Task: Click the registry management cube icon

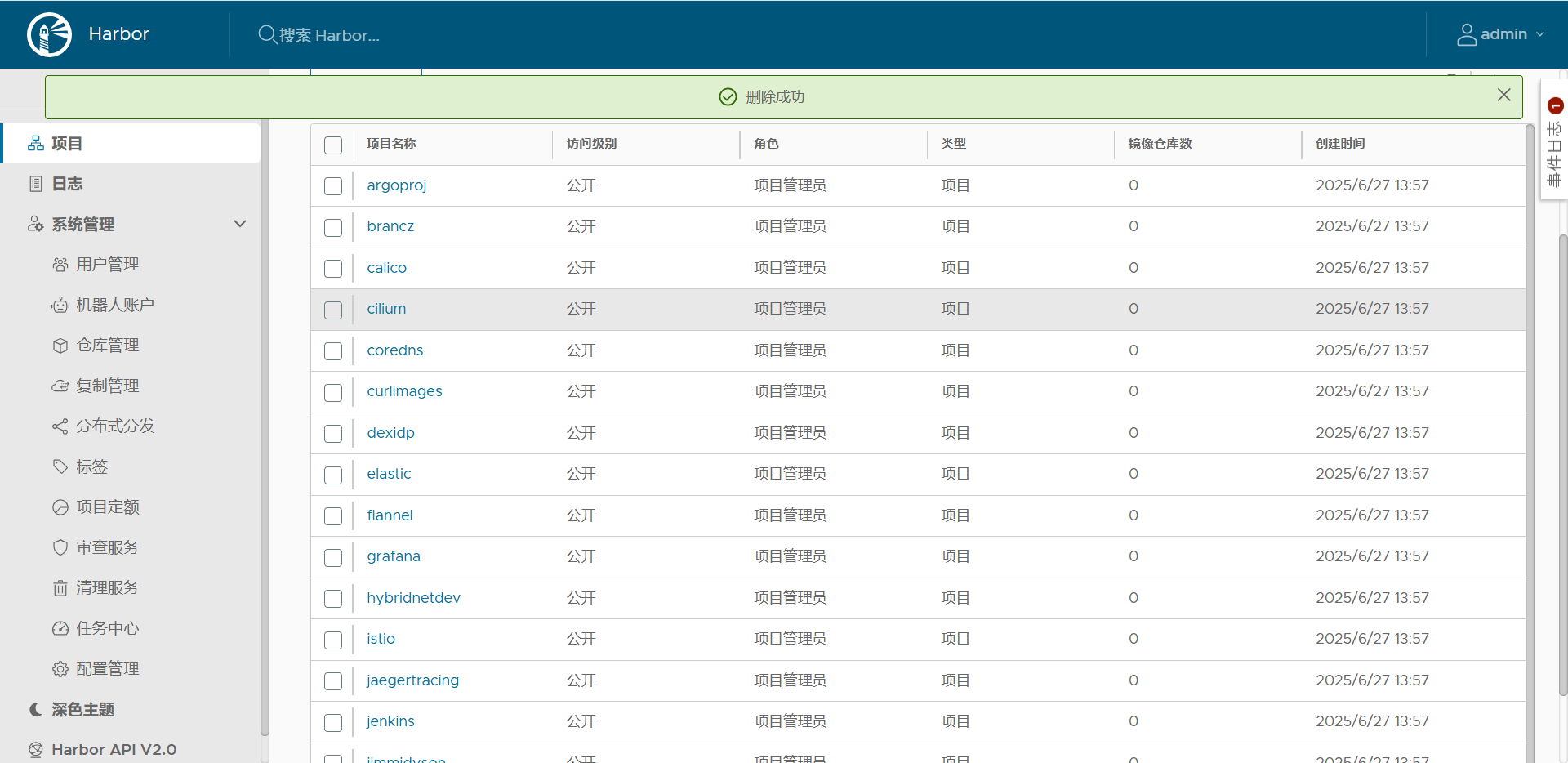Action: [60, 346]
